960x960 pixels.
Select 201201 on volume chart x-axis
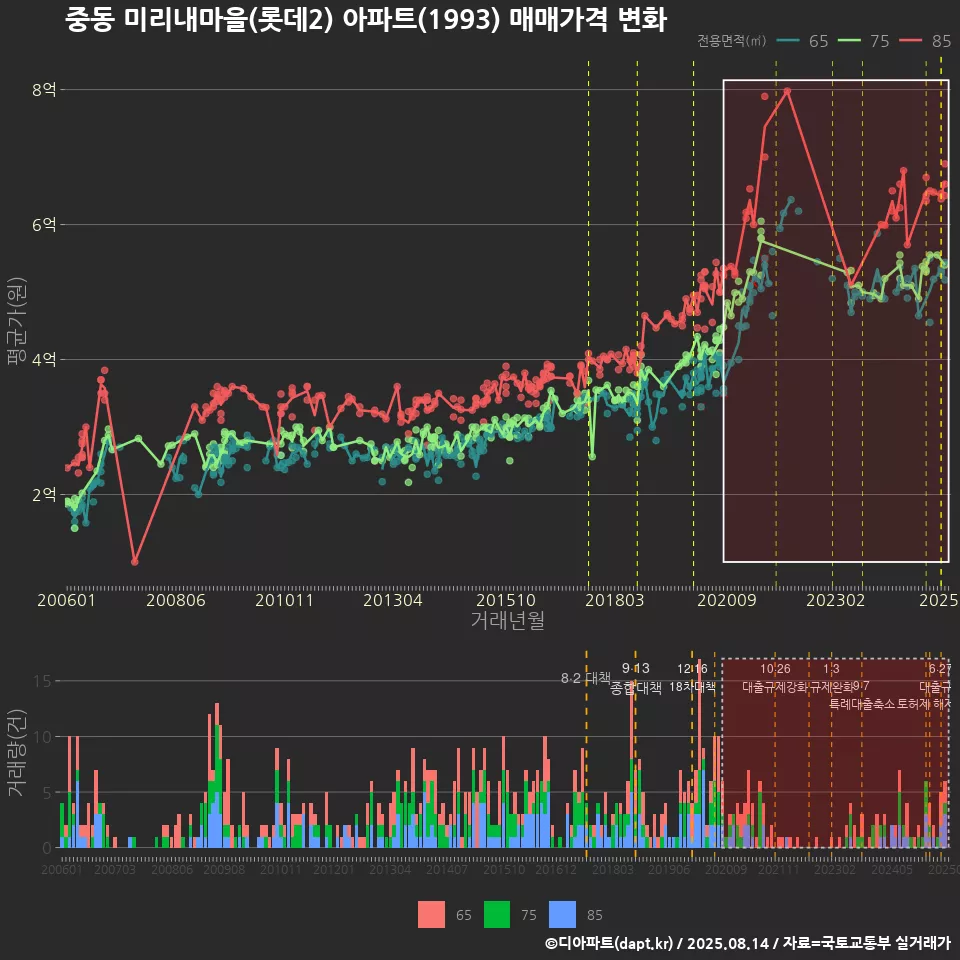(334, 869)
